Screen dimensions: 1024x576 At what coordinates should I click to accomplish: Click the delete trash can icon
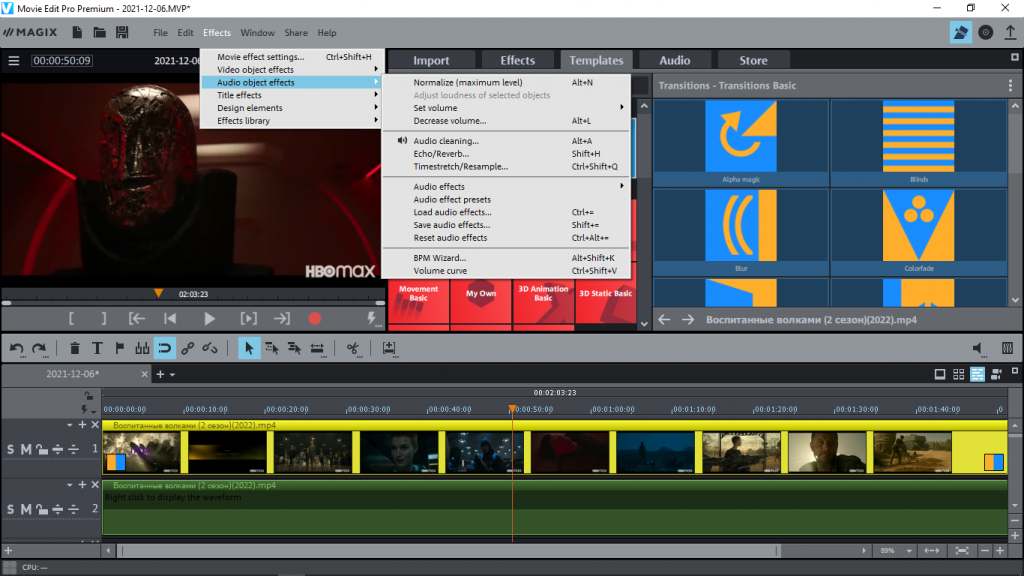75,348
